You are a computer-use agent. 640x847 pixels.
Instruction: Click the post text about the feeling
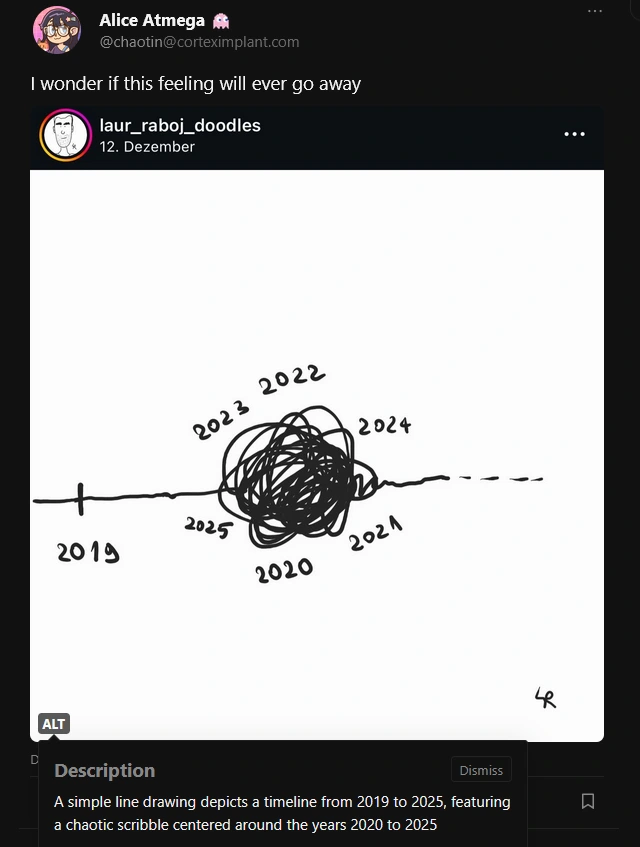(196, 84)
